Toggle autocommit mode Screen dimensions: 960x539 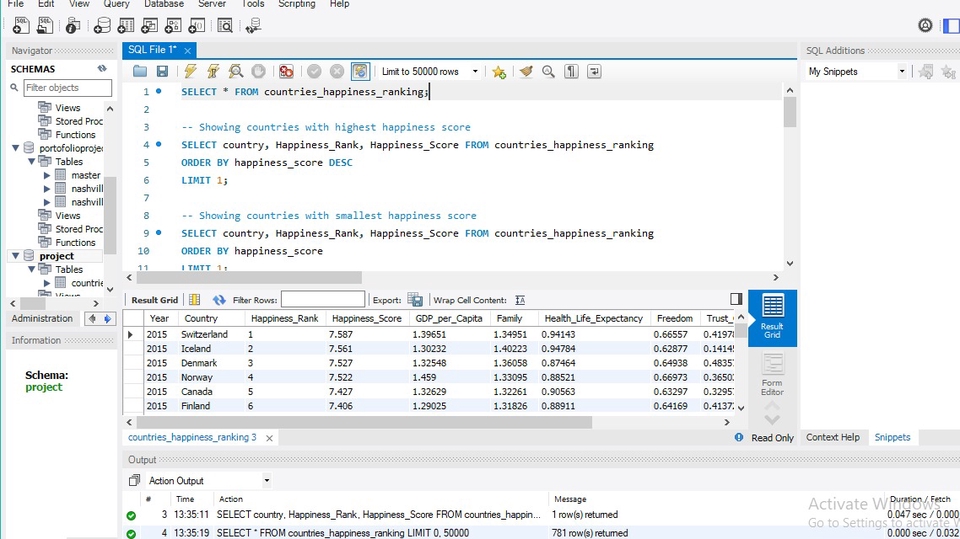[360, 72]
